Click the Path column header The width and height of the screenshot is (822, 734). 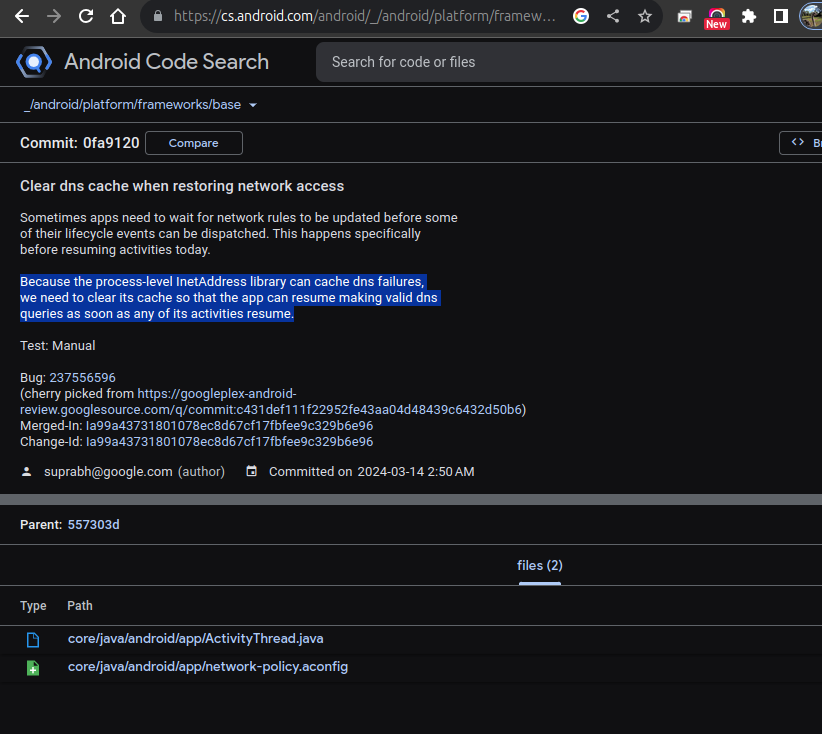(80, 606)
